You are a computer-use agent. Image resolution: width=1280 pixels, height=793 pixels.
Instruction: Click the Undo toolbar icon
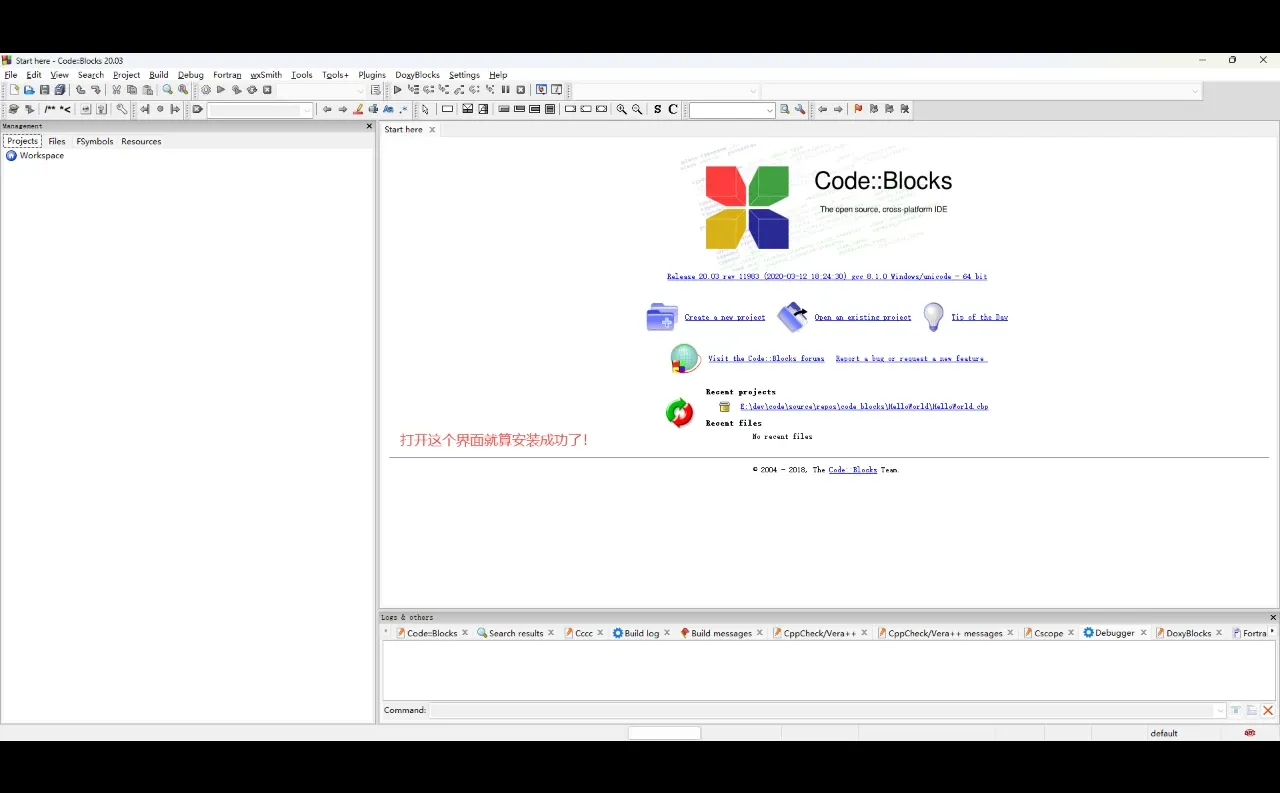(x=79, y=90)
